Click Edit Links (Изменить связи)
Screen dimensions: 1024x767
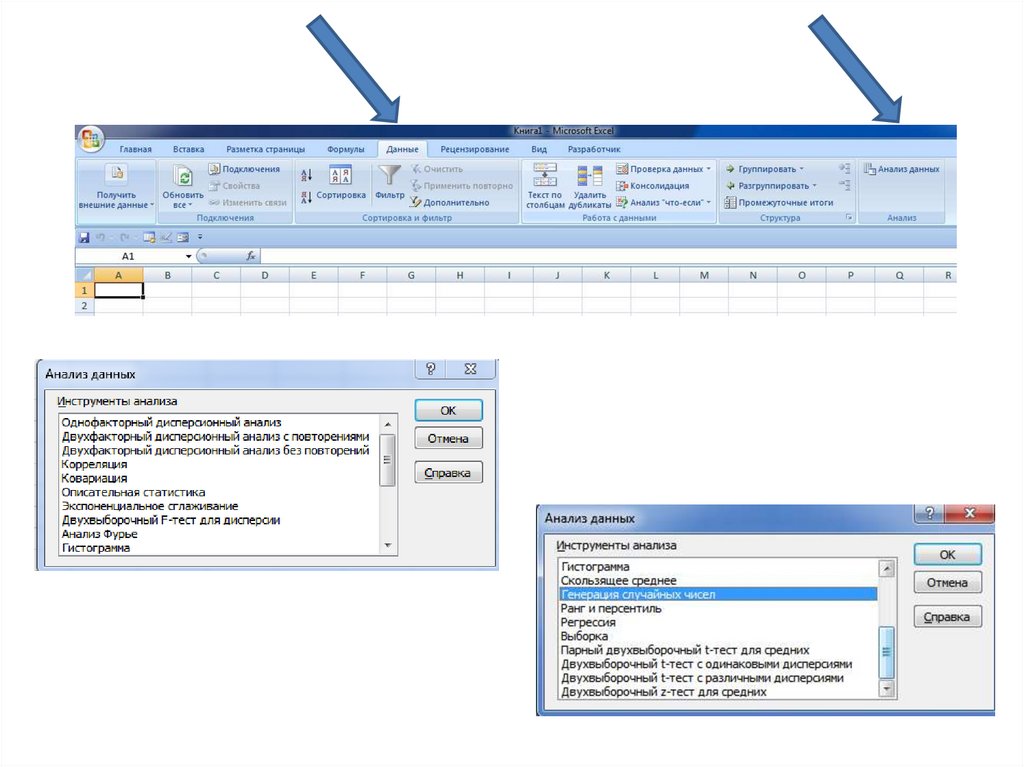coord(248,203)
